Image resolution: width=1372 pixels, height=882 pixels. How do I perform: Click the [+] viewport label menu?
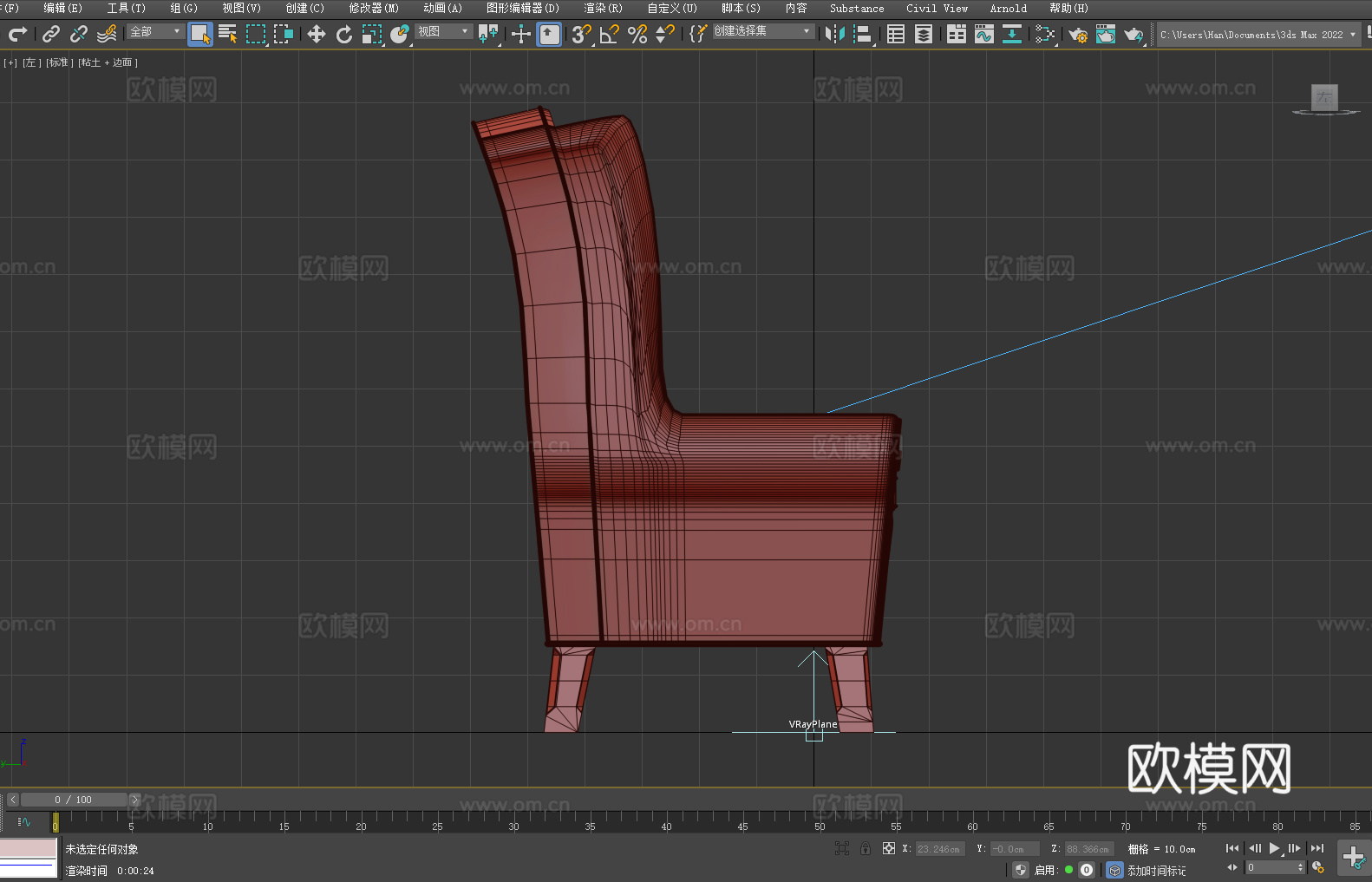[10, 62]
